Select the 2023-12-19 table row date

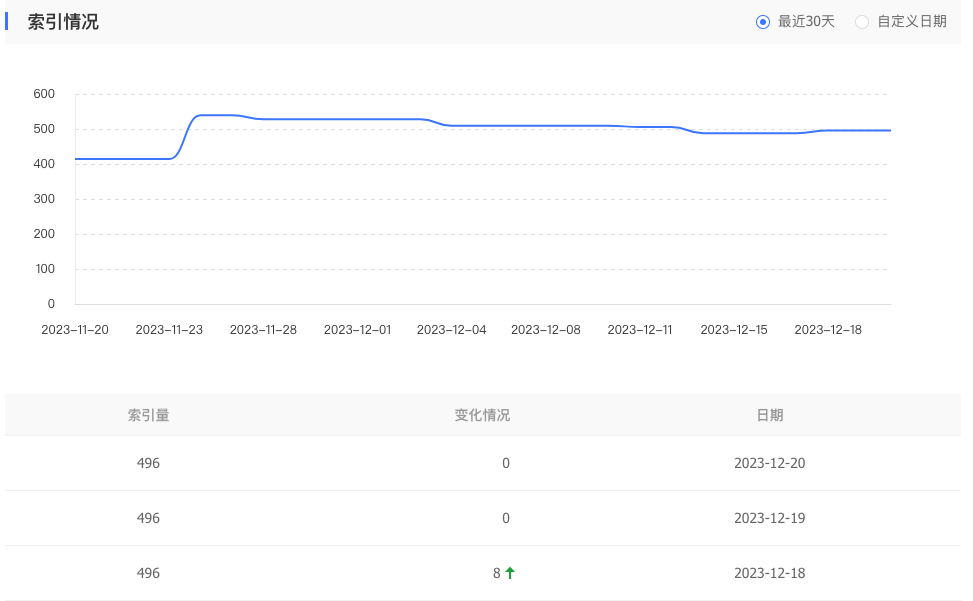769,518
